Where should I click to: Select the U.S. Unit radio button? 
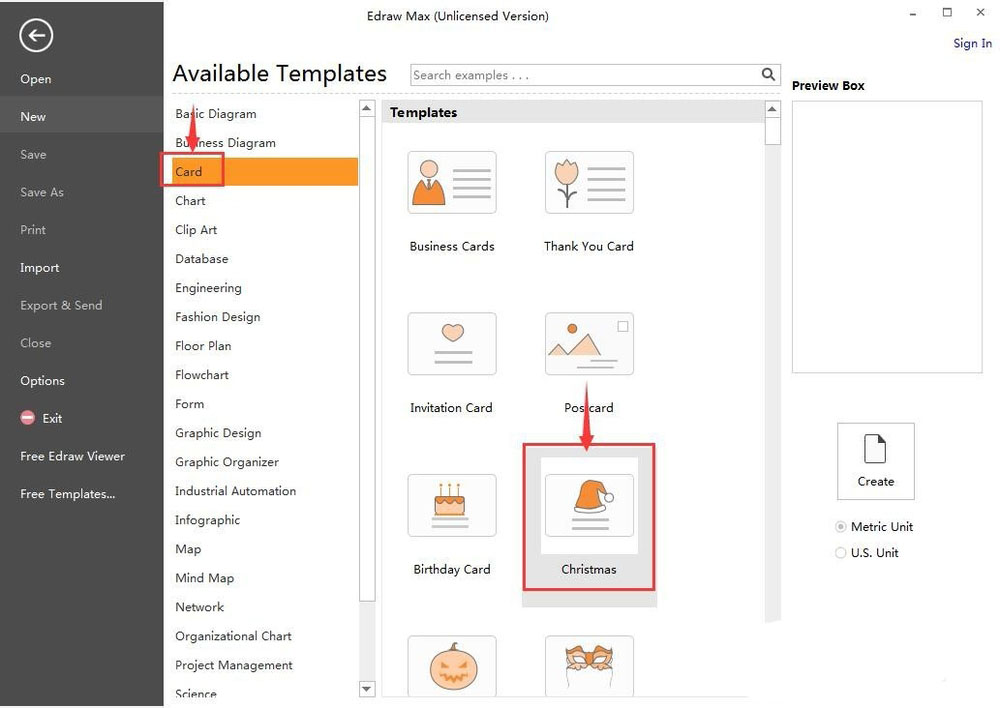[x=841, y=553]
